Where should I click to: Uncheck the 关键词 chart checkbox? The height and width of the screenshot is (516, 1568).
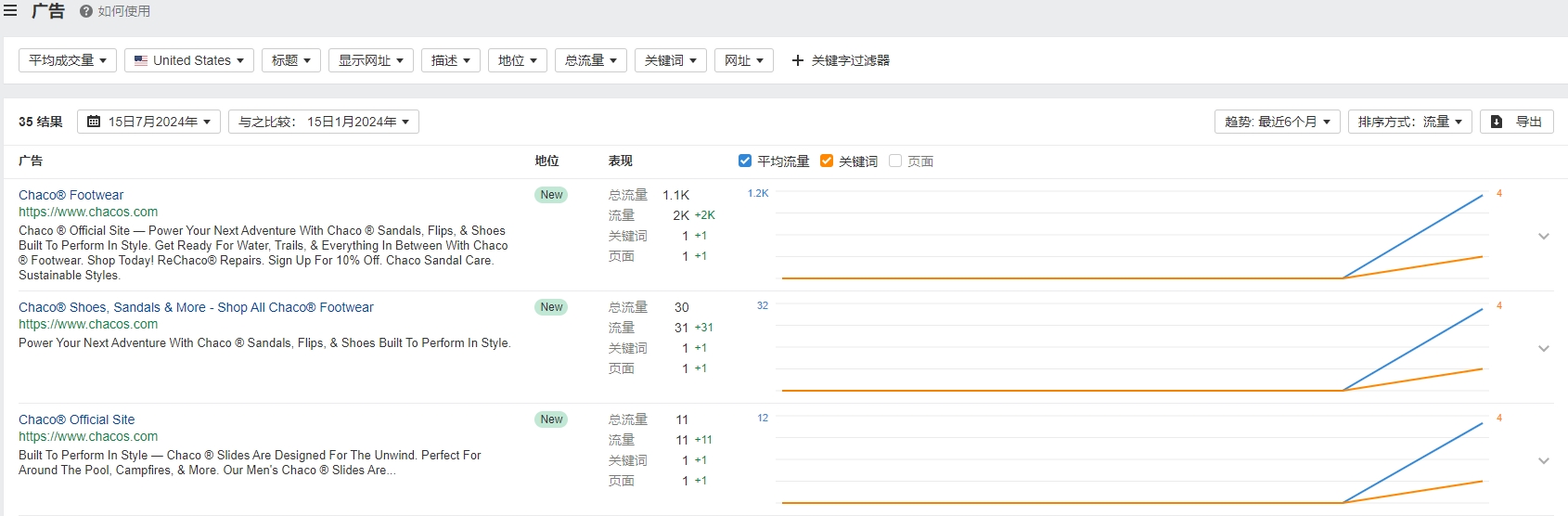(x=827, y=161)
